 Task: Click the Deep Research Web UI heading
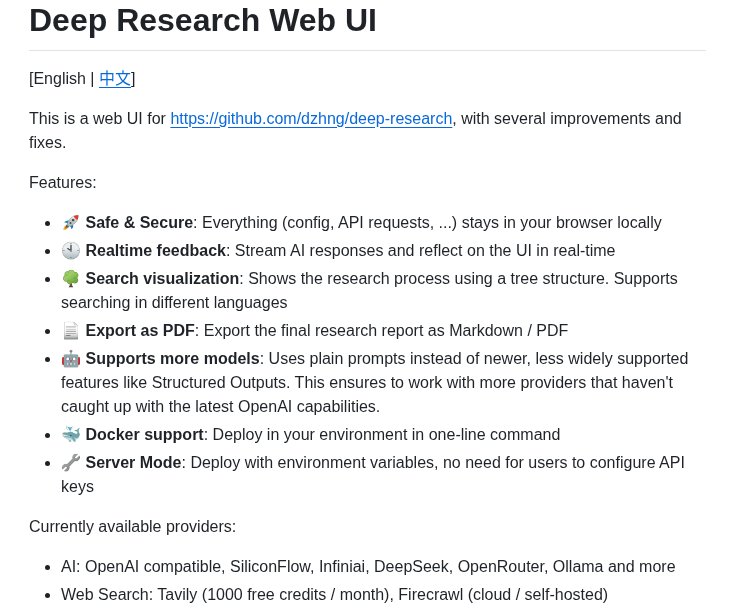(x=202, y=21)
